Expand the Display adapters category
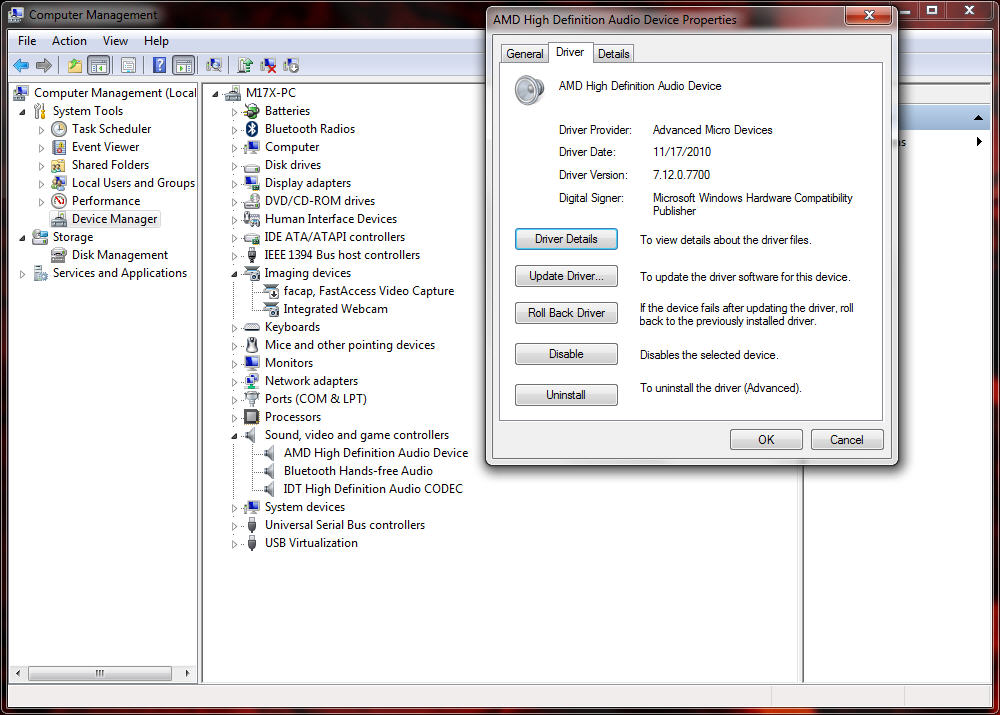This screenshot has height=715, width=1000. pyautogui.click(x=234, y=184)
